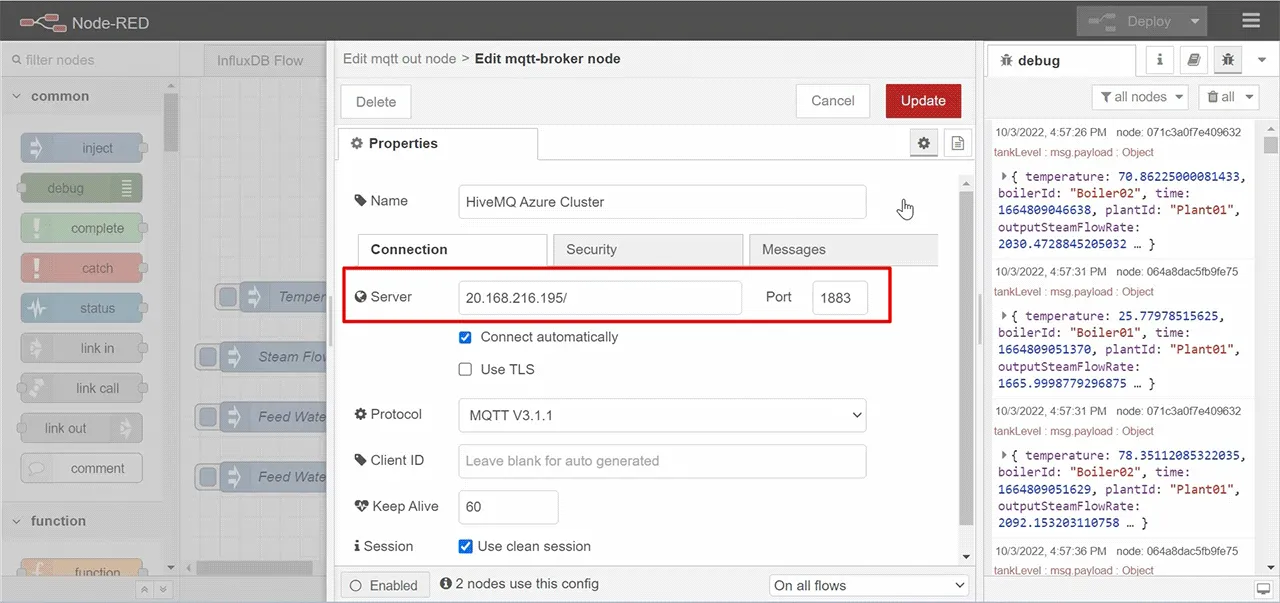Screen dimensions: 1280x603
Task: Click the palette collapse-all arrow icon
Action: [x=144, y=590]
